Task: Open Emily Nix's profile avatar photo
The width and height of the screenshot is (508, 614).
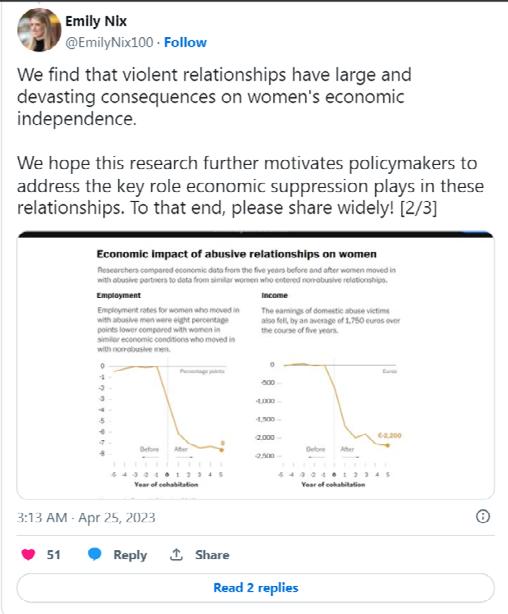Action: coord(39,30)
